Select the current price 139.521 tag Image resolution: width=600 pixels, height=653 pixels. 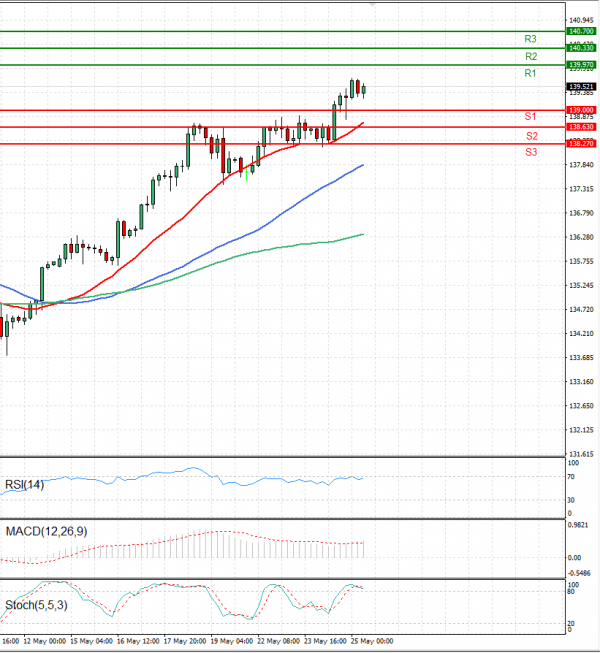pyautogui.click(x=581, y=87)
